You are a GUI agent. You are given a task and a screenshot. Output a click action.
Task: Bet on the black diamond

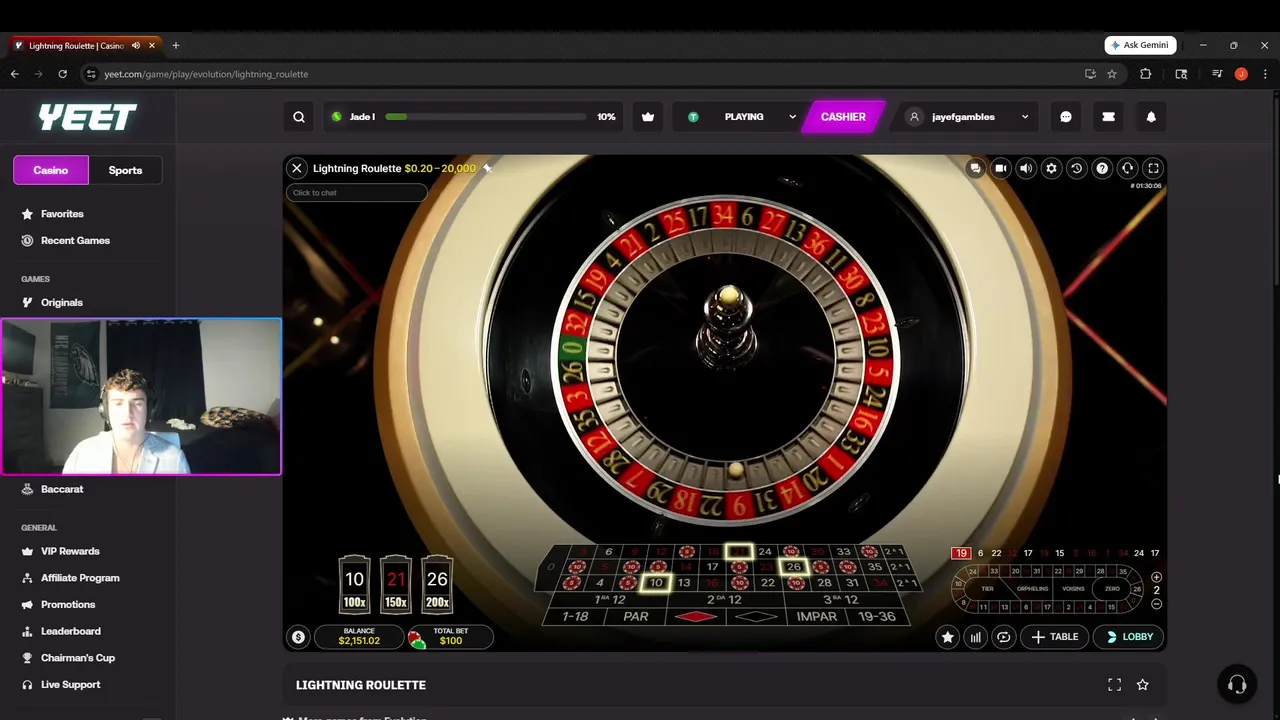(x=756, y=617)
